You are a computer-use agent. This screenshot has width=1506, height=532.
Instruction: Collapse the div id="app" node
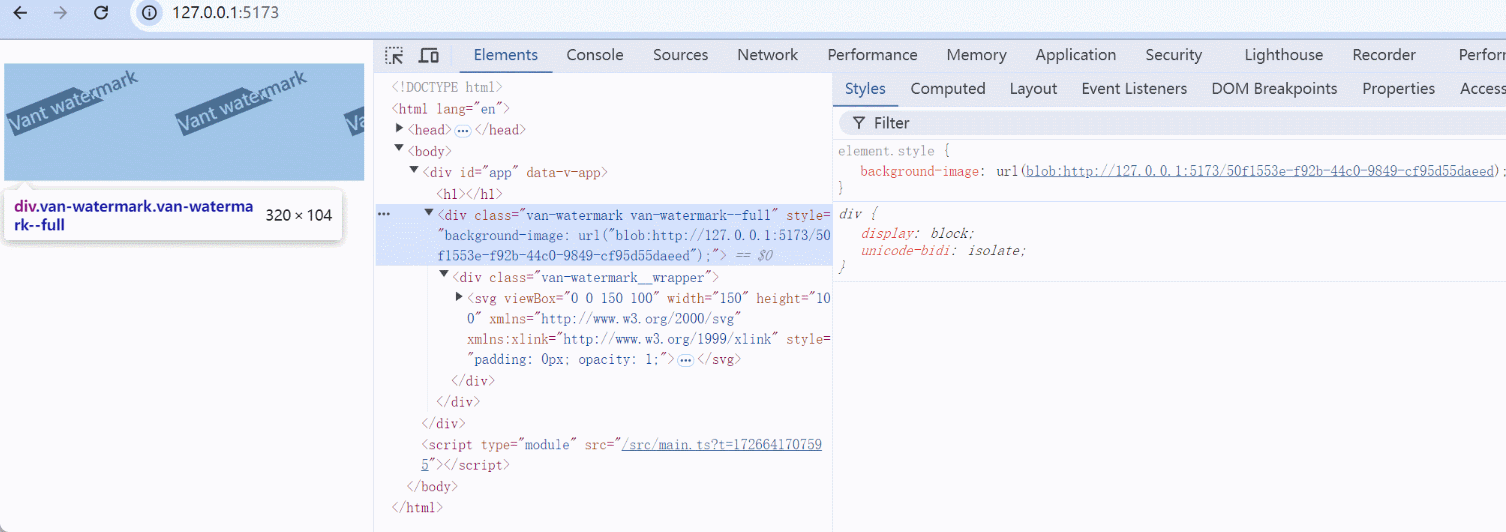tap(414, 172)
